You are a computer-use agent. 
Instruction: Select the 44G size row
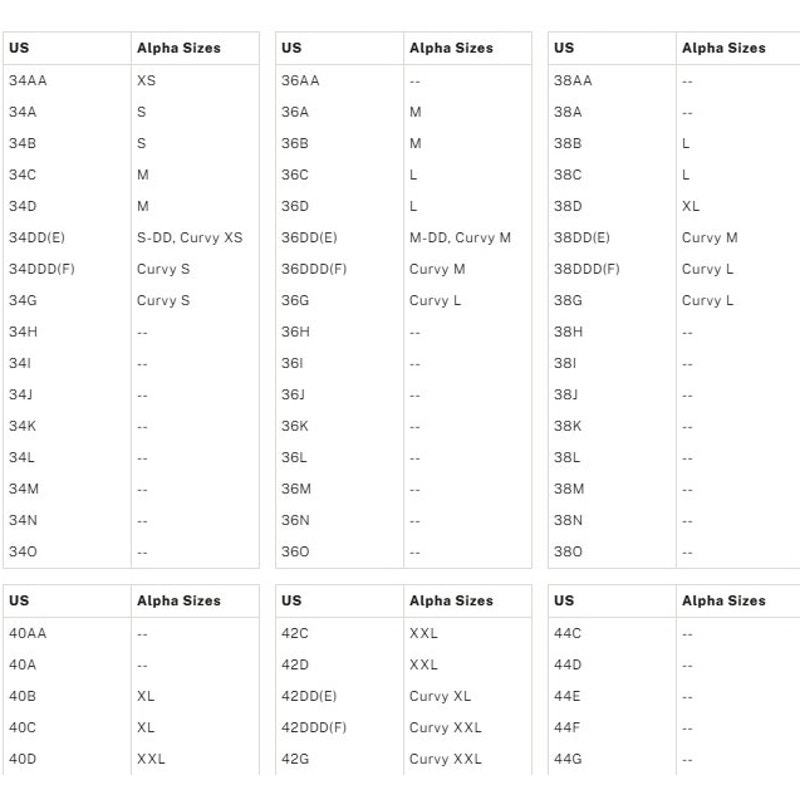pos(674,759)
